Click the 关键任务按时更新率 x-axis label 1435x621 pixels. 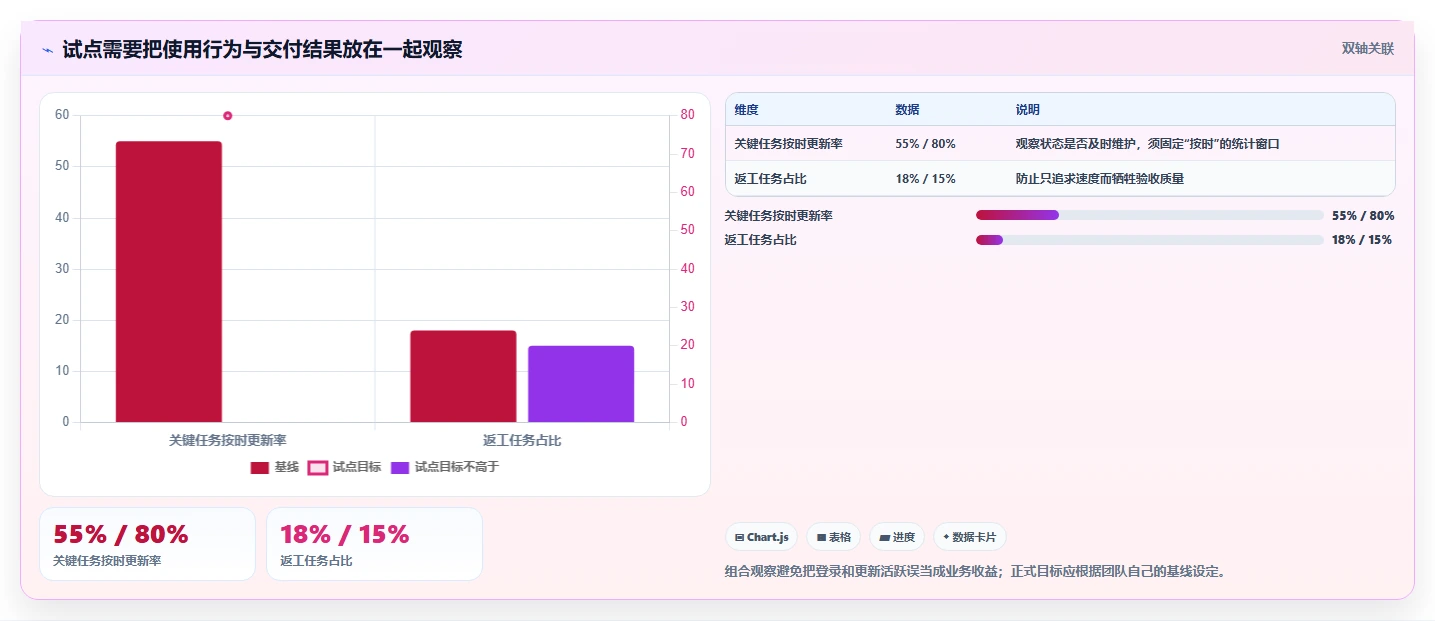point(228,440)
